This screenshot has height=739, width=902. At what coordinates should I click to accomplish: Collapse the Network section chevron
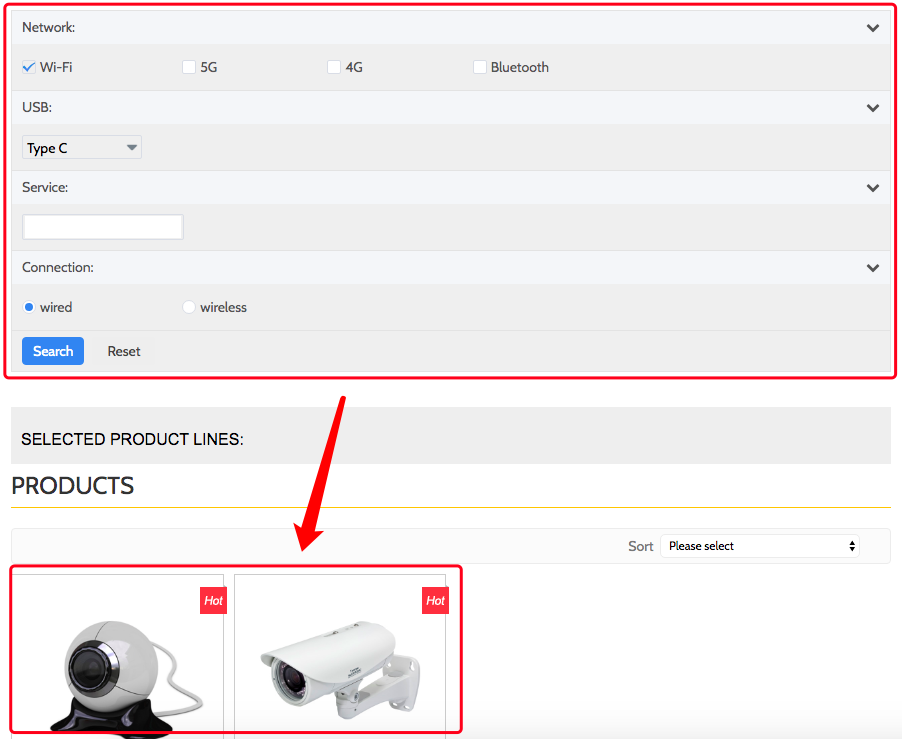click(x=872, y=28)
